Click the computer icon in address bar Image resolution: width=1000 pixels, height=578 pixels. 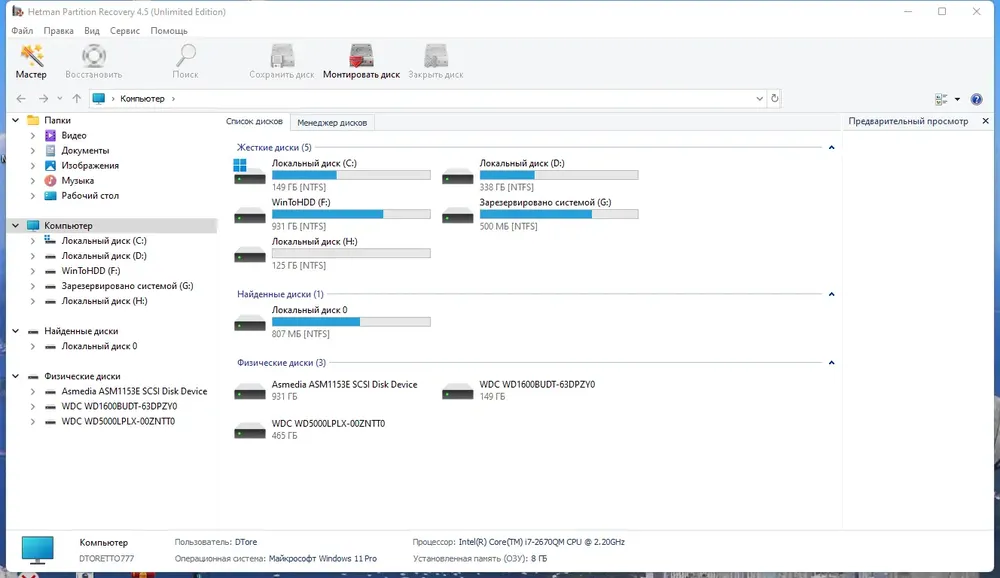99,98
